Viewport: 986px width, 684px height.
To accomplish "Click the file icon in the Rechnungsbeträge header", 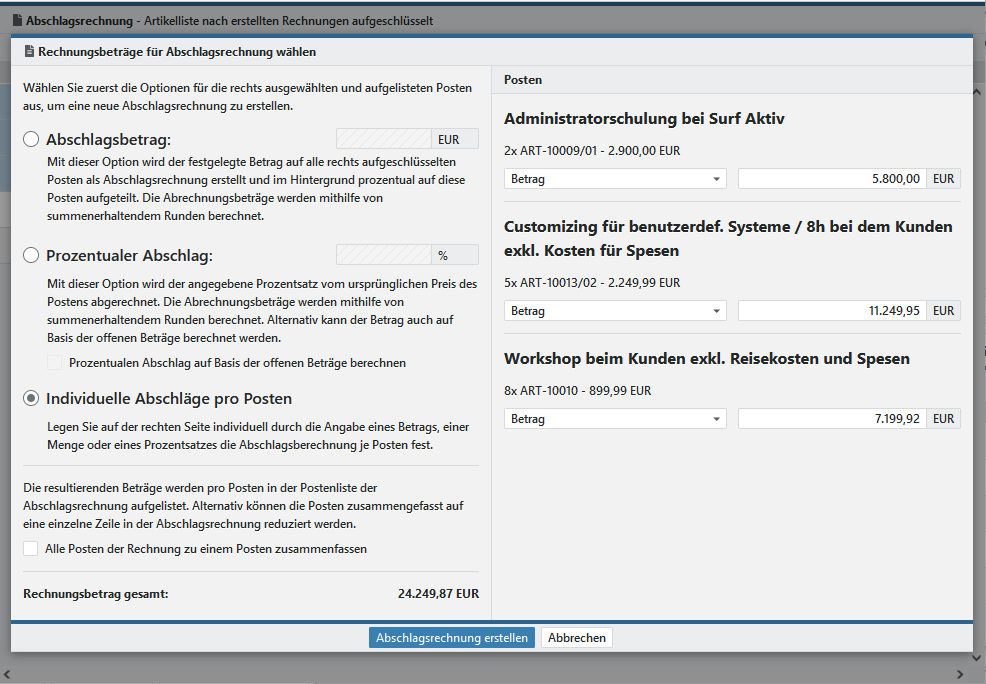I will point(29,52).
